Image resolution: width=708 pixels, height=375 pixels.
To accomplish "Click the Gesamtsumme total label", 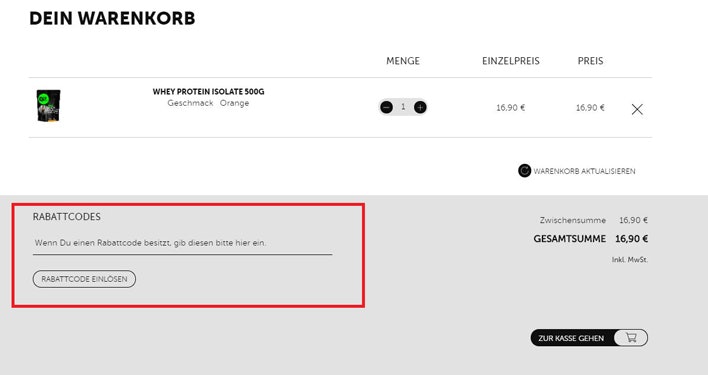I will tap(570, 239).
